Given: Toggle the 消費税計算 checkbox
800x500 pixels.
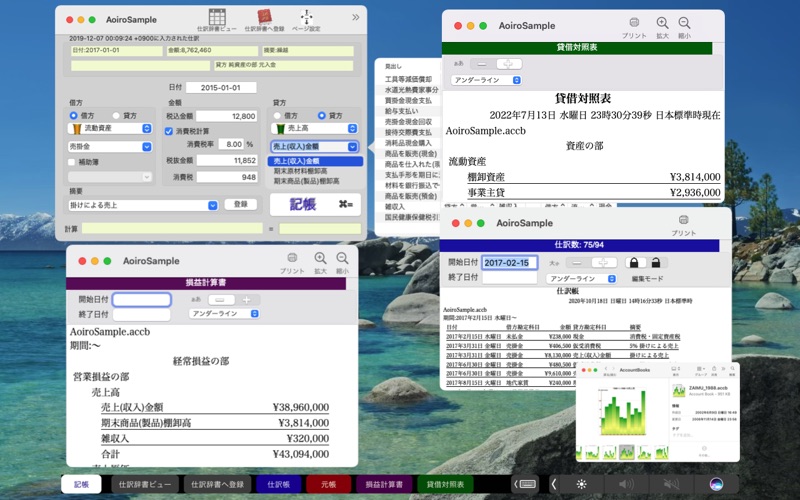Looking at the screenshot, I should [x=169, y=131].
